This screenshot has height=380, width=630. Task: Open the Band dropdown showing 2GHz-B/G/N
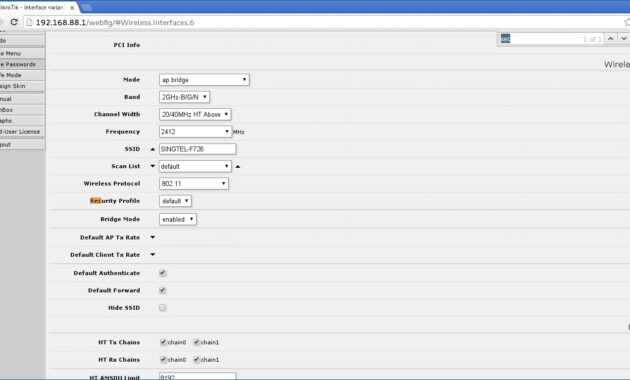(x=184, y=97)
